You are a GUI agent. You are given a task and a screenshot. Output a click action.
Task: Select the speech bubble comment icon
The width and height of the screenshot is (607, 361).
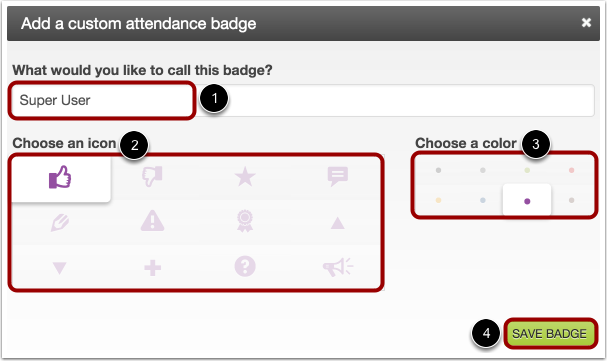coord(338,176)
